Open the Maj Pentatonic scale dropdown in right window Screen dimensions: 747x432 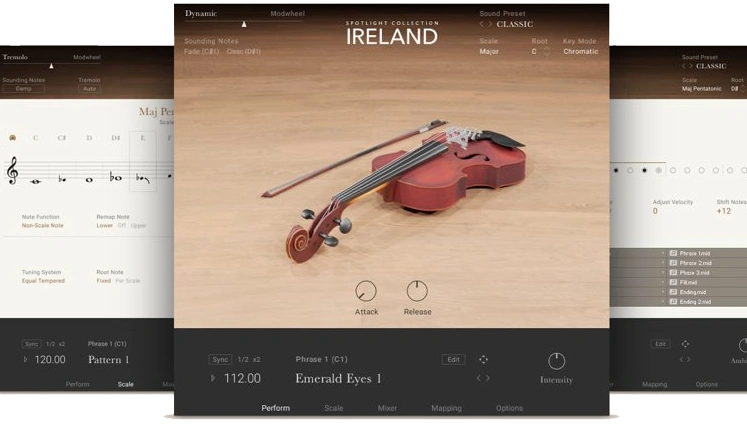tap(701, 89)
